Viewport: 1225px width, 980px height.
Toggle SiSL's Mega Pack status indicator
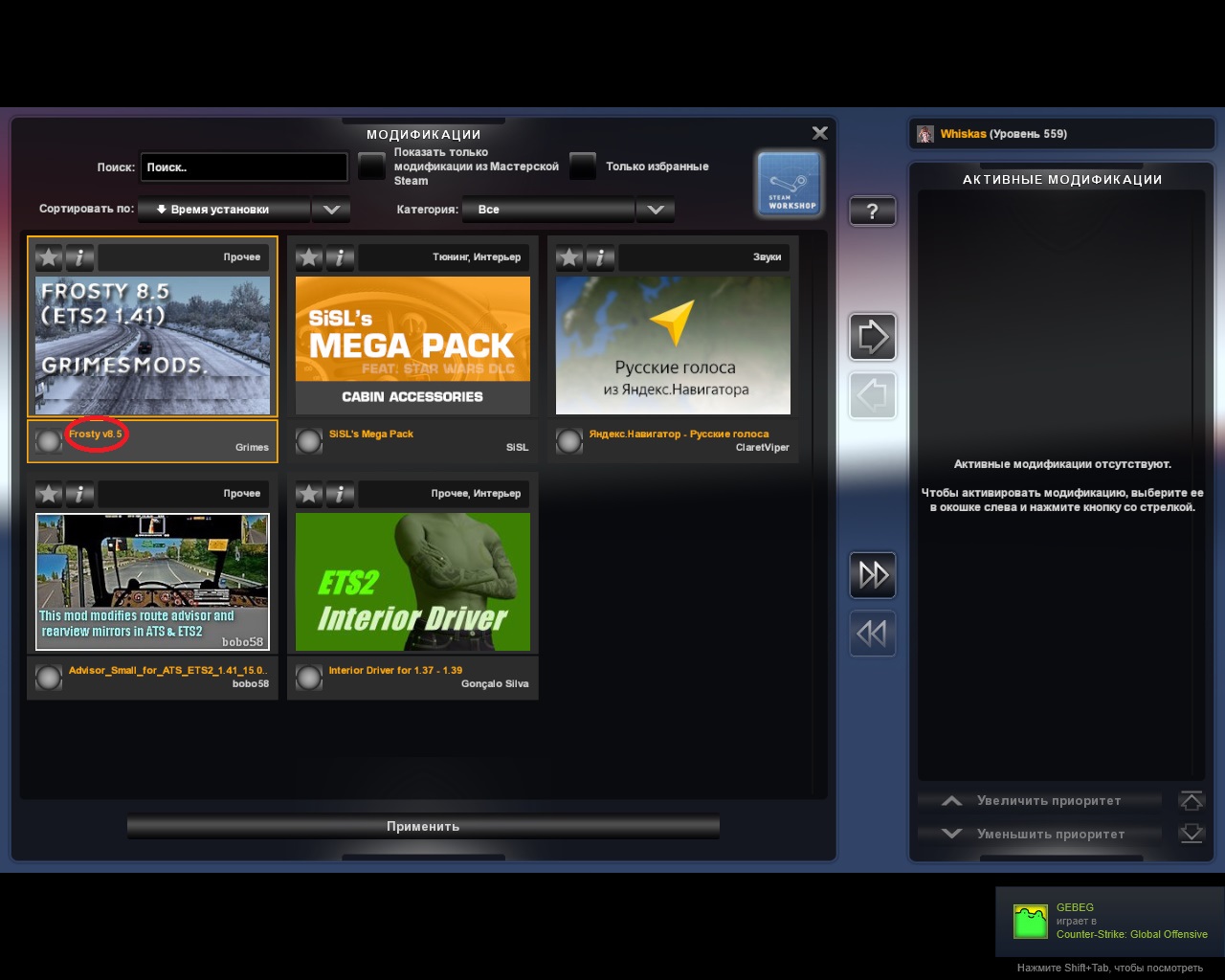pos(309,441)
